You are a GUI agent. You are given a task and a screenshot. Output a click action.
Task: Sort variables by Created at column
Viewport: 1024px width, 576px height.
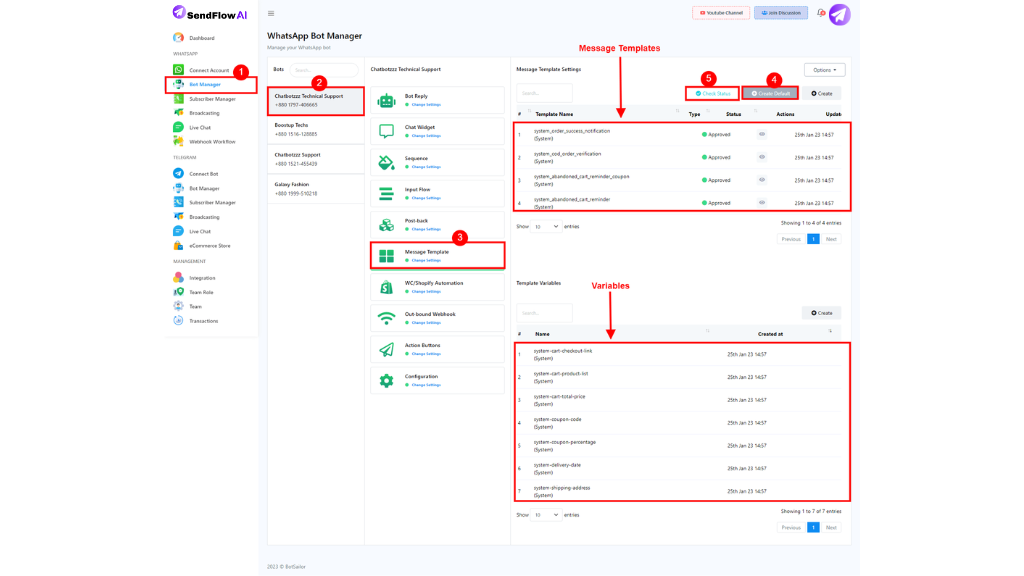click(770, 334)
